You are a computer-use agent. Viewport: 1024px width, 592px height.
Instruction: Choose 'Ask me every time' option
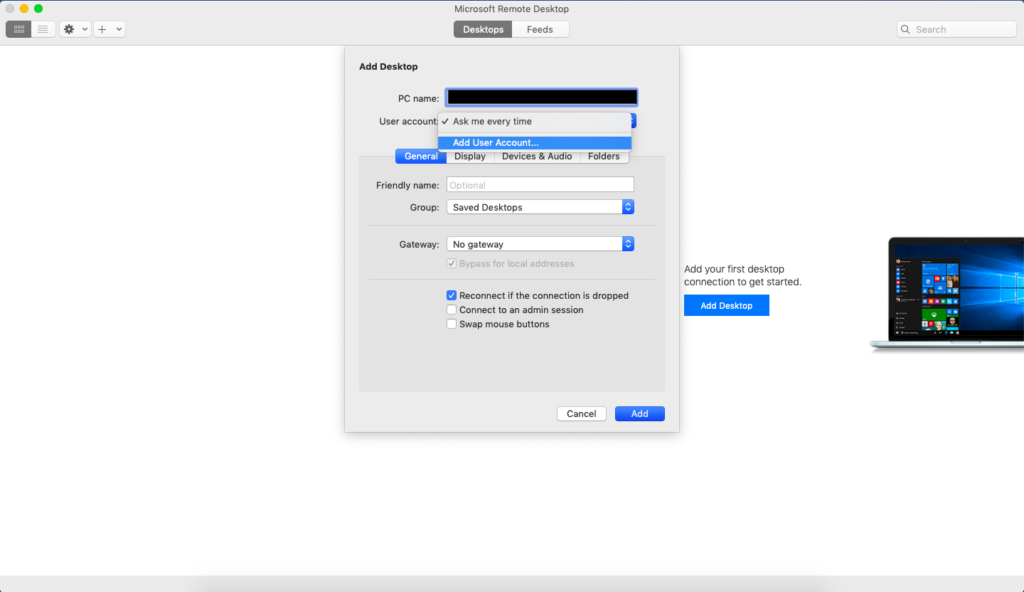[535, 122]
